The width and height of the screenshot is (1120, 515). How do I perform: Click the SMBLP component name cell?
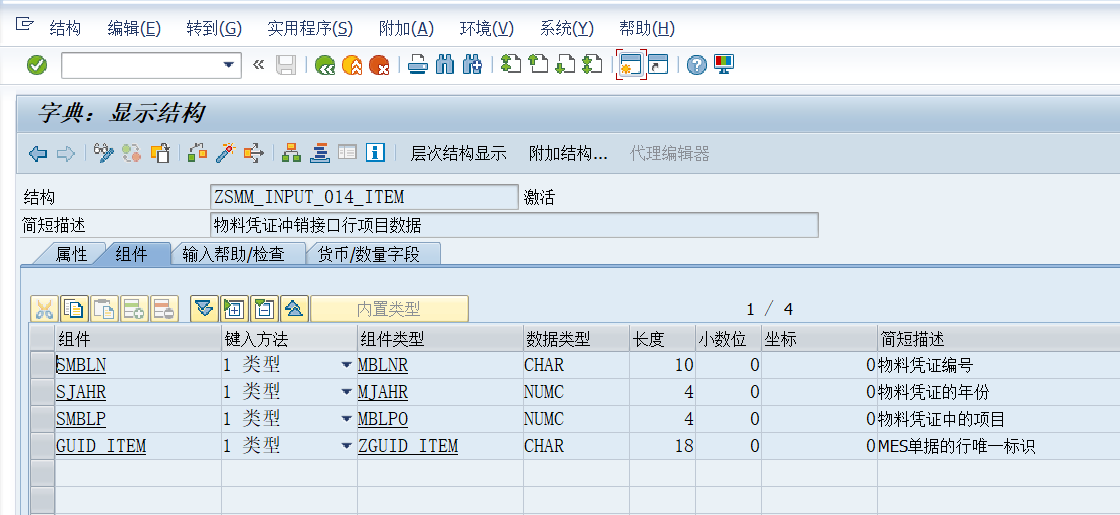point(138,419)
